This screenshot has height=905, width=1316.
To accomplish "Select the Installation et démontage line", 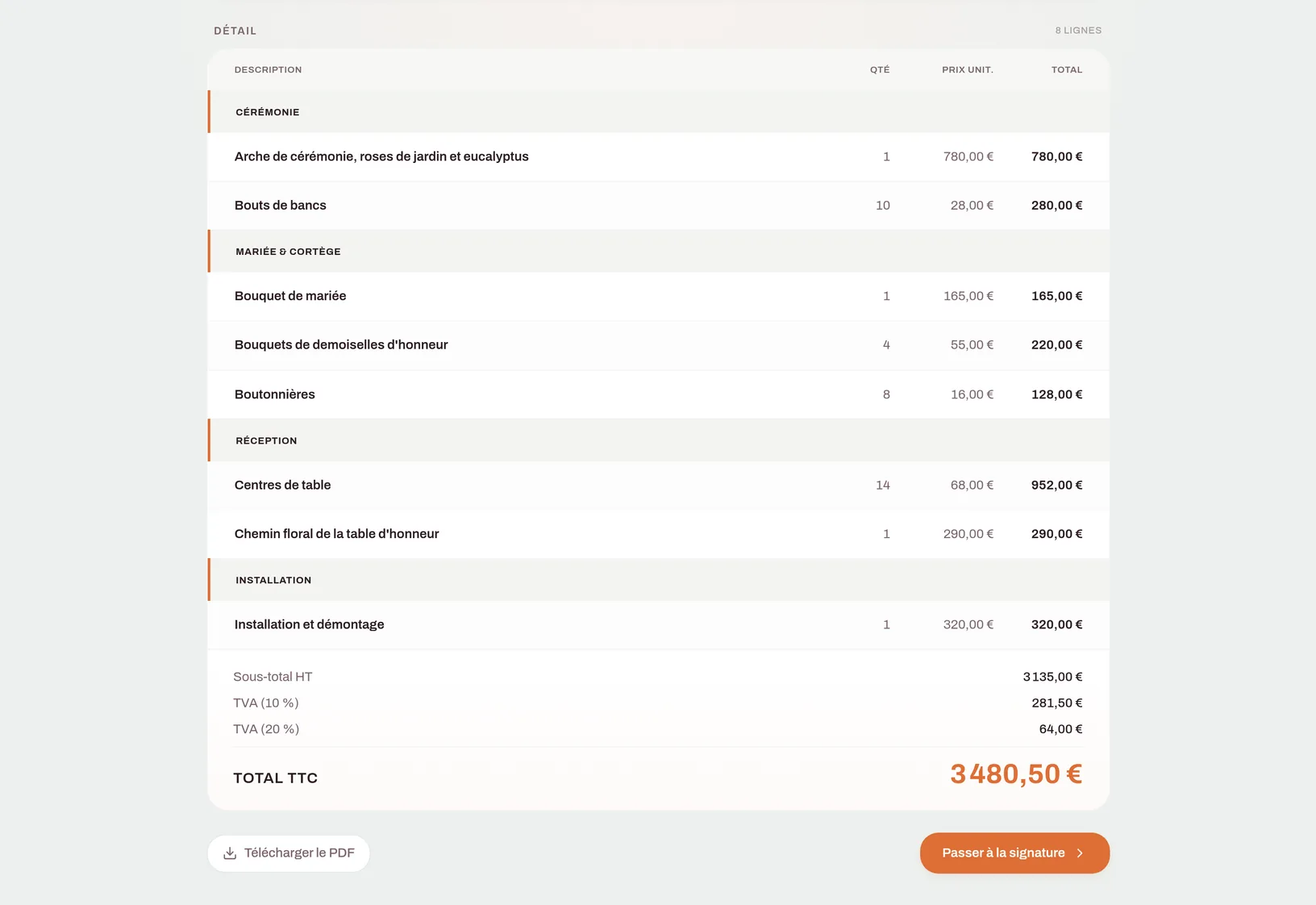I will (x=659, y=624).
